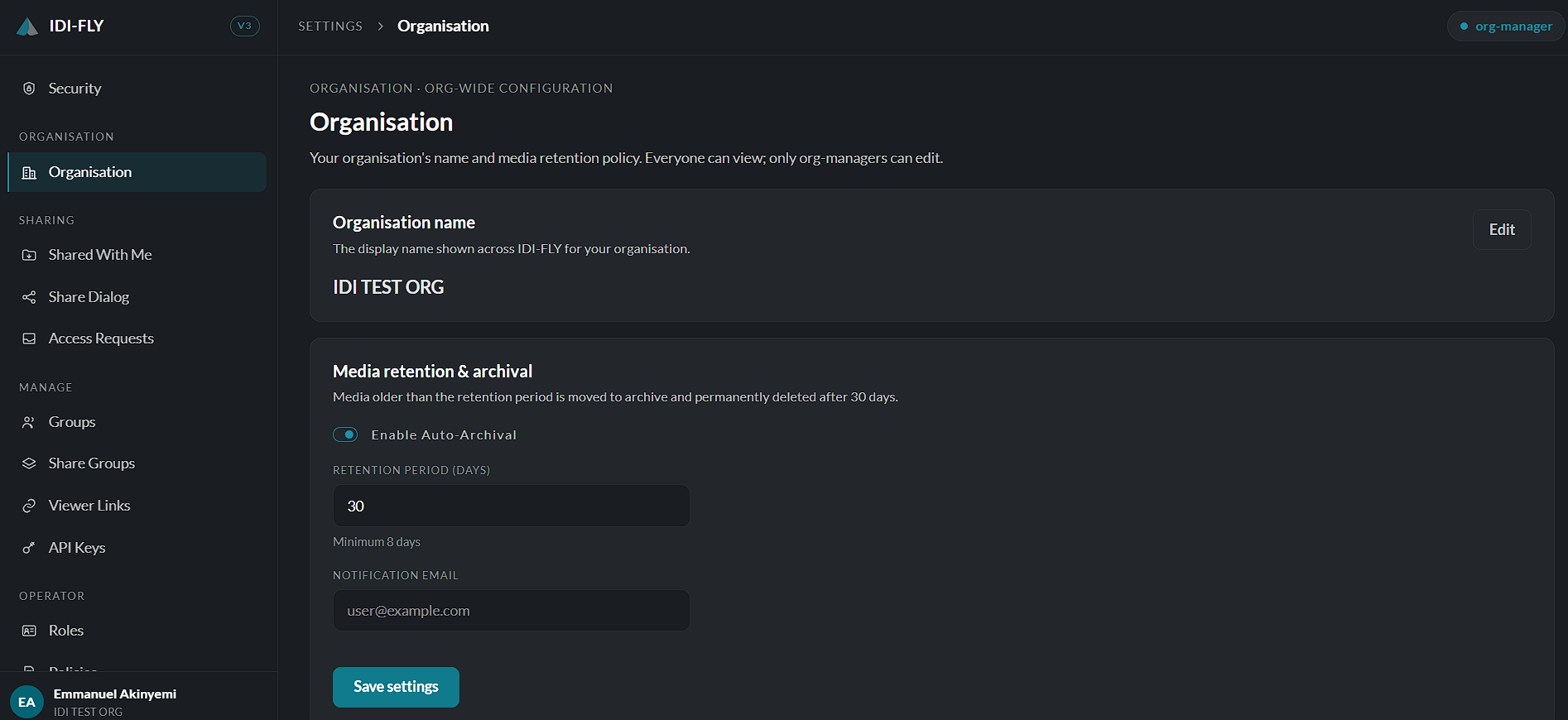1568x720 pixels.
Task: Click the IDI-FLY brand name
Action: click(x=76, y=26)
